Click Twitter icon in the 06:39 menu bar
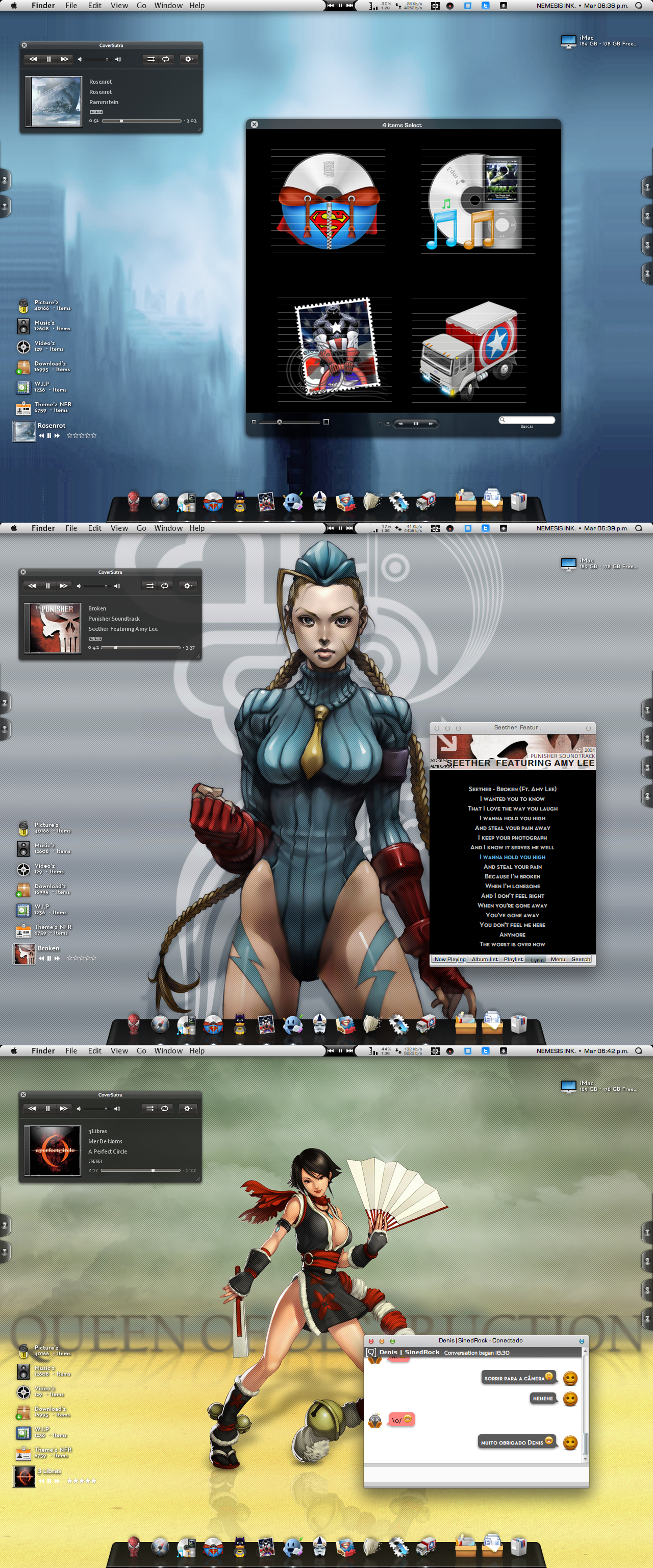 (486, 528)
